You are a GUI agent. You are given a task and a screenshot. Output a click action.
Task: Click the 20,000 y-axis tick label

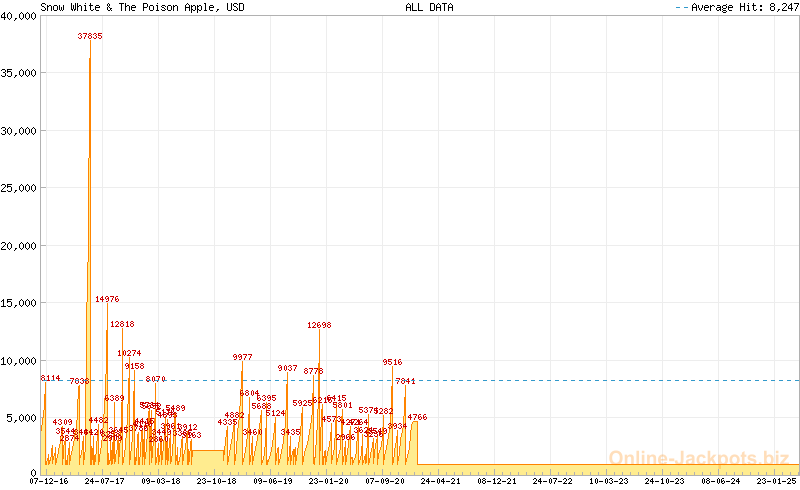[x=20, y=245]
